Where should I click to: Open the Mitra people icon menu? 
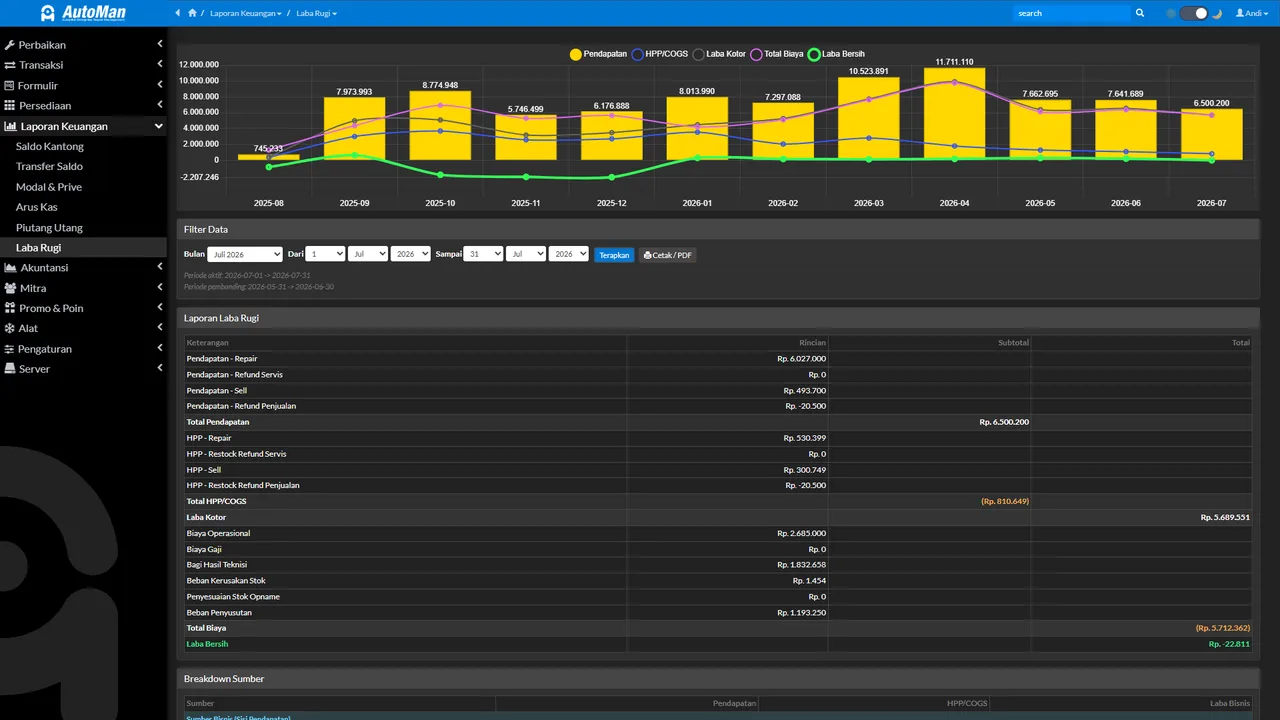(83, 288)
